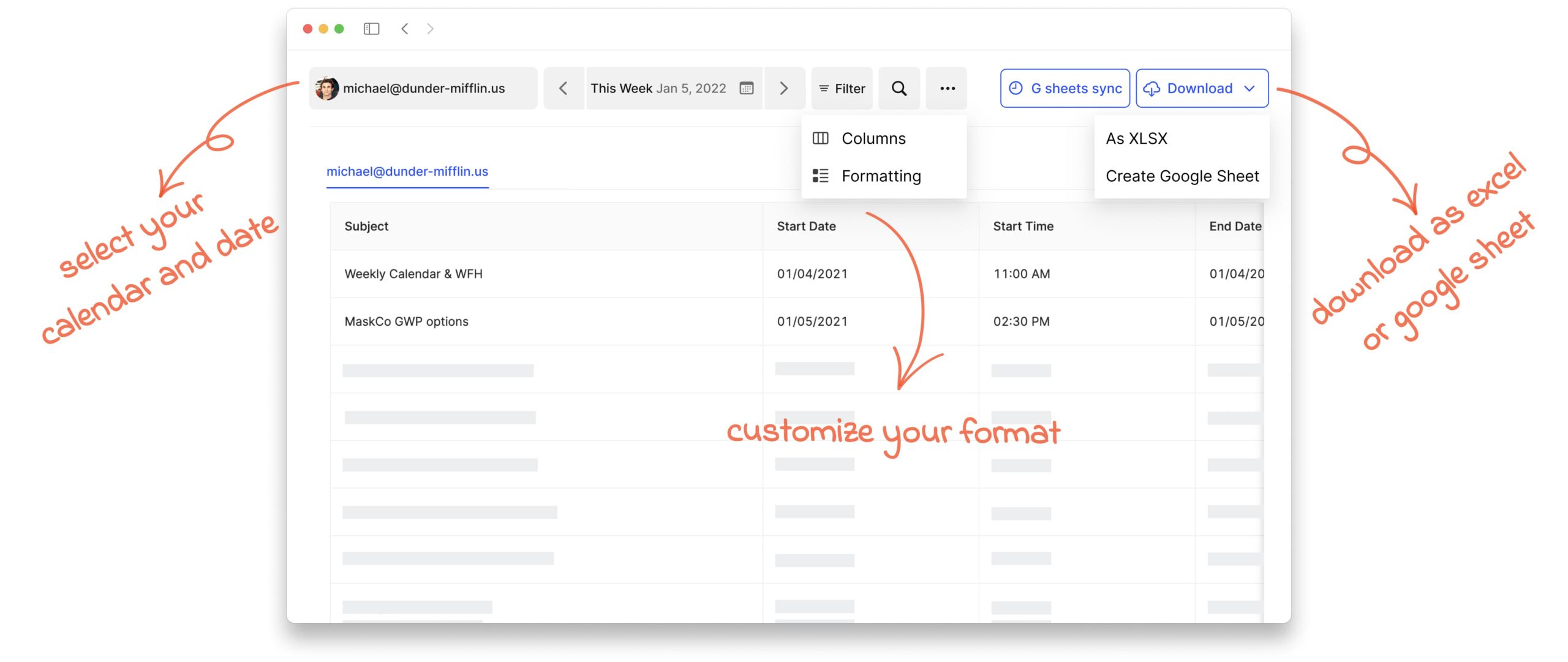Select Create Google Sheet option
The width and height of the screenshot is (1568, 662).
point(1182,176)
